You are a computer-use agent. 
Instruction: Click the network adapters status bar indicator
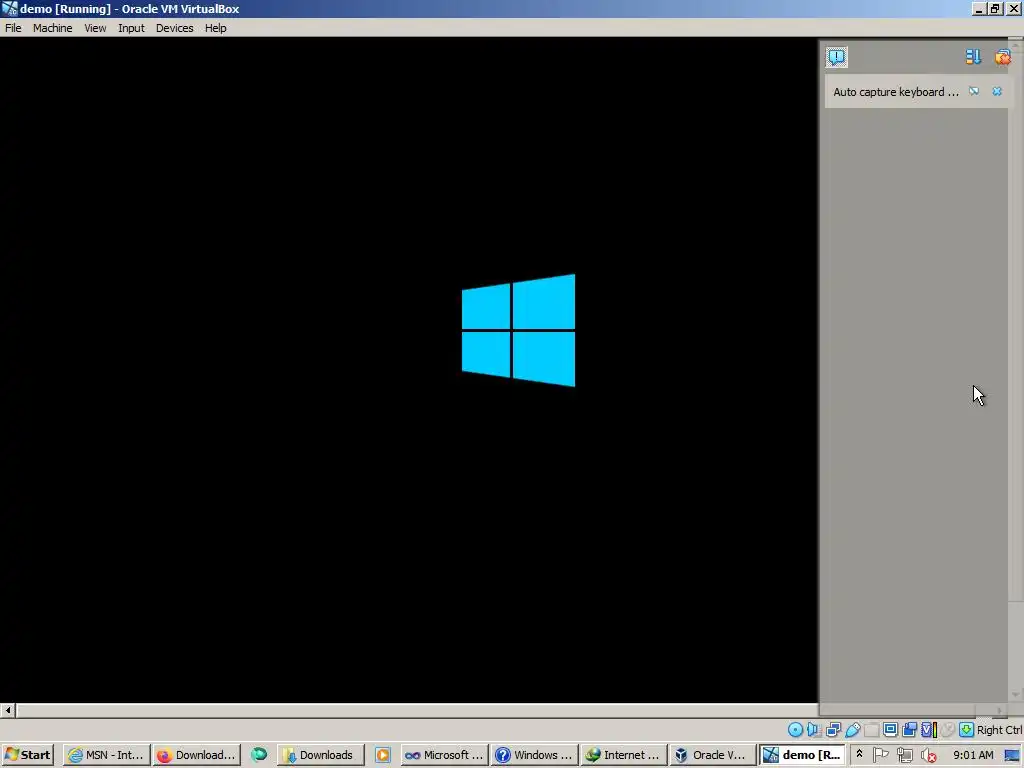coord(833,729)
